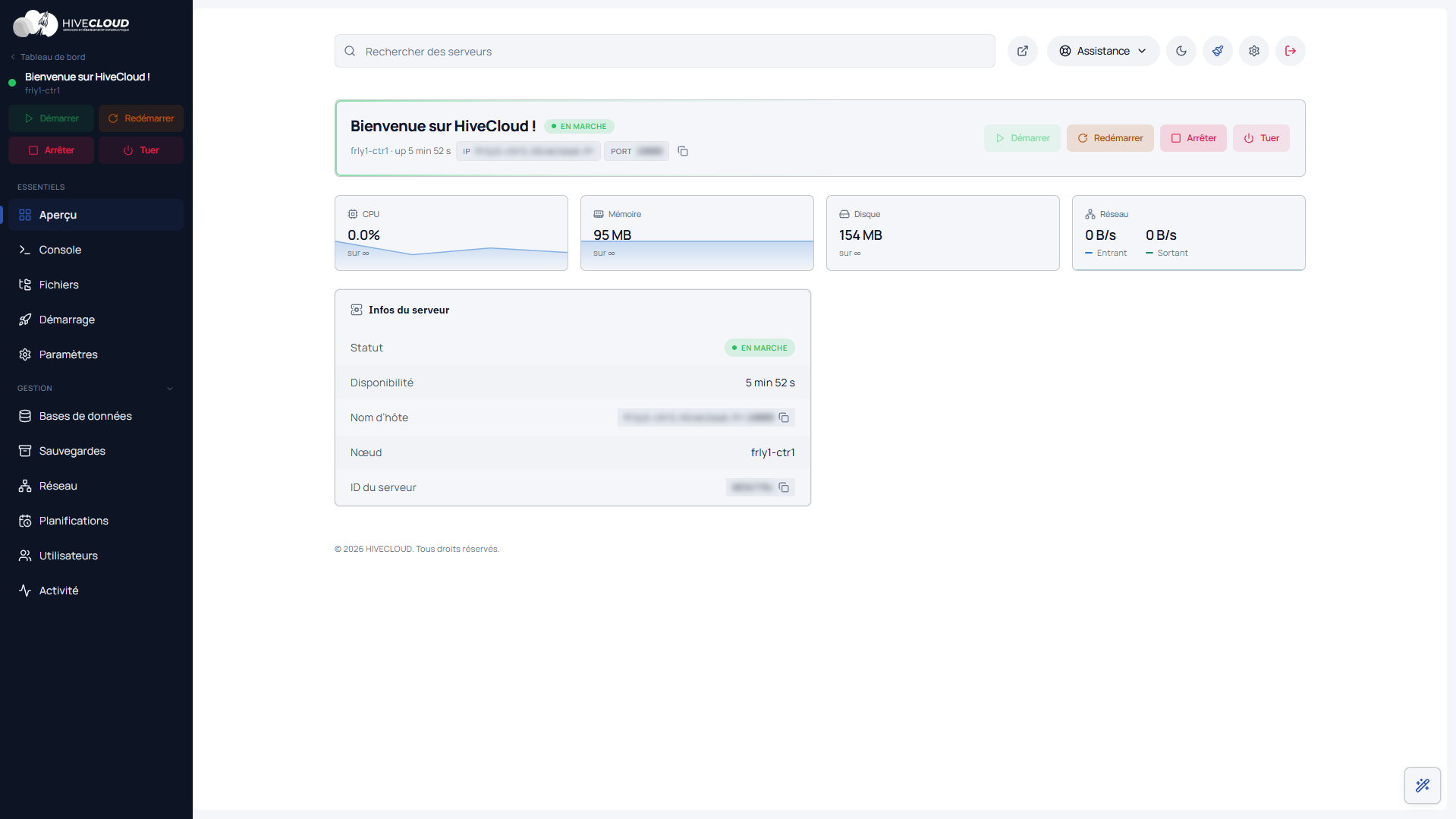Click the CPU card chip icon
Viewport: 1456px width, 819px height.
[353, 214]
